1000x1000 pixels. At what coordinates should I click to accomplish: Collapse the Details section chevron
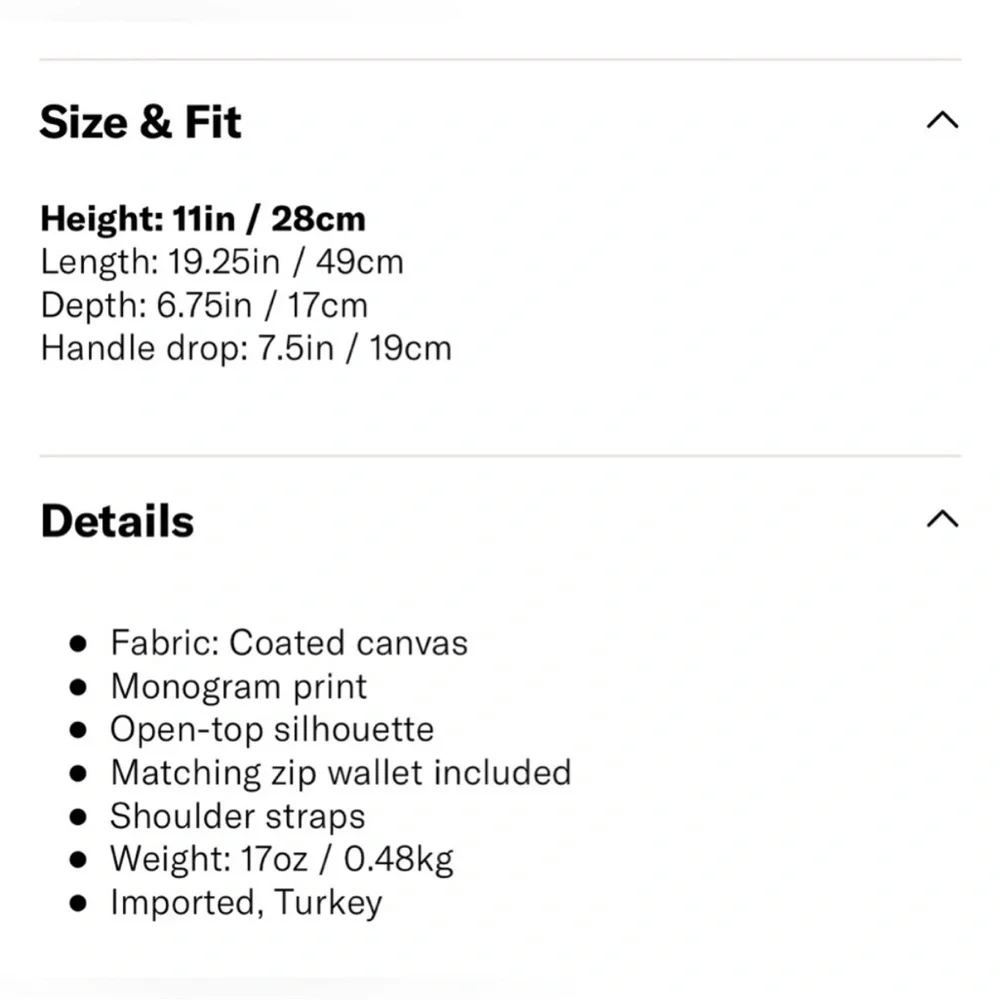942,520
